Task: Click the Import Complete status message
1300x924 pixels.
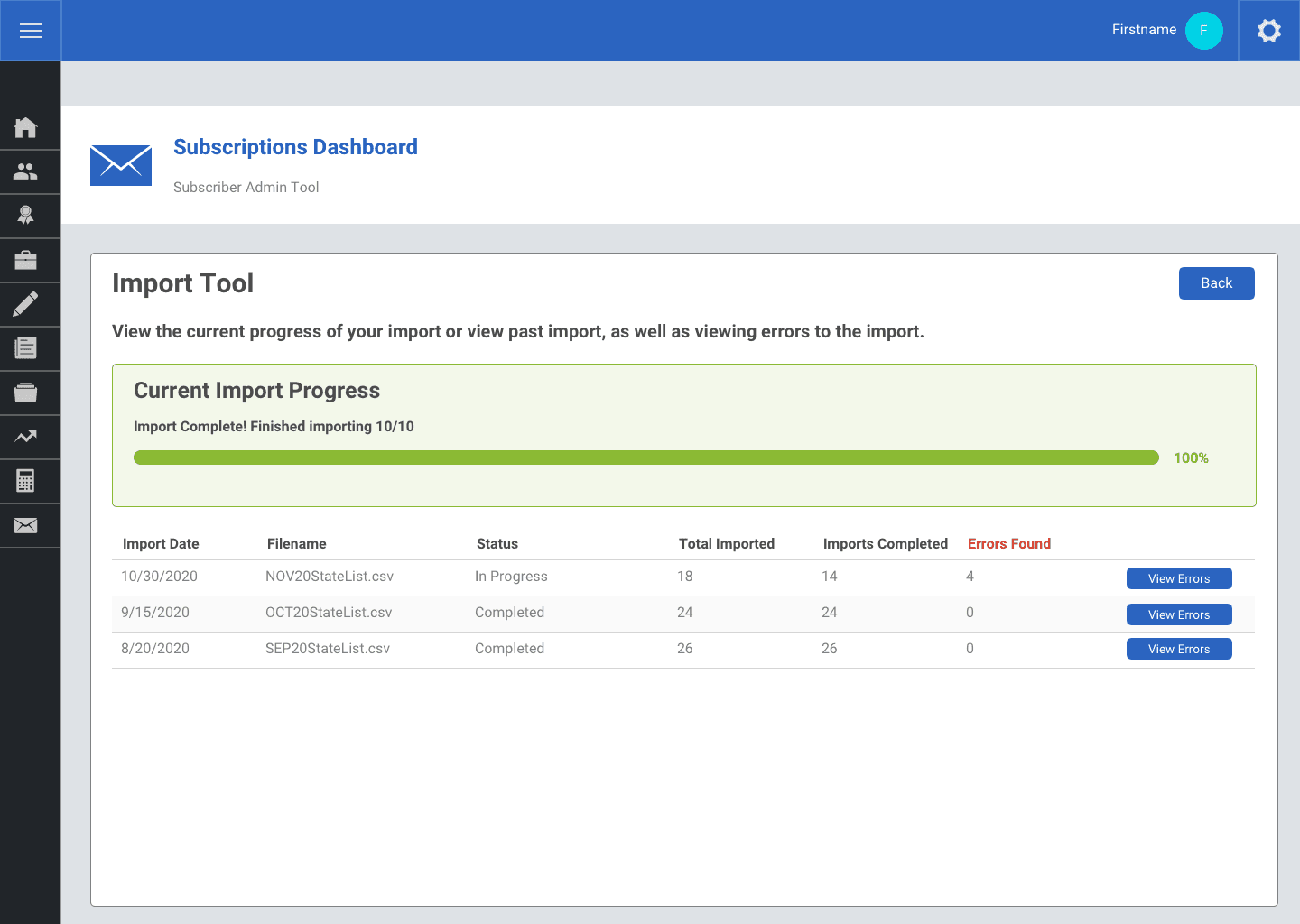Action: point(274,426)
